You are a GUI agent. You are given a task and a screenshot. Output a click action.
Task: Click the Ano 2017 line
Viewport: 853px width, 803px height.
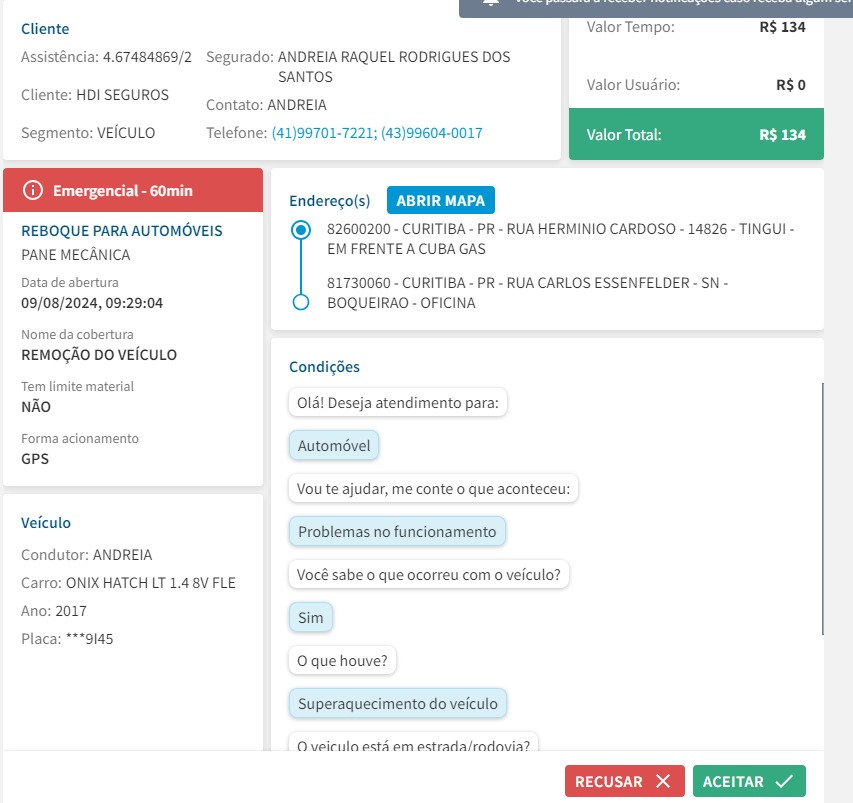pyautogui.click(x=54, y=611)
